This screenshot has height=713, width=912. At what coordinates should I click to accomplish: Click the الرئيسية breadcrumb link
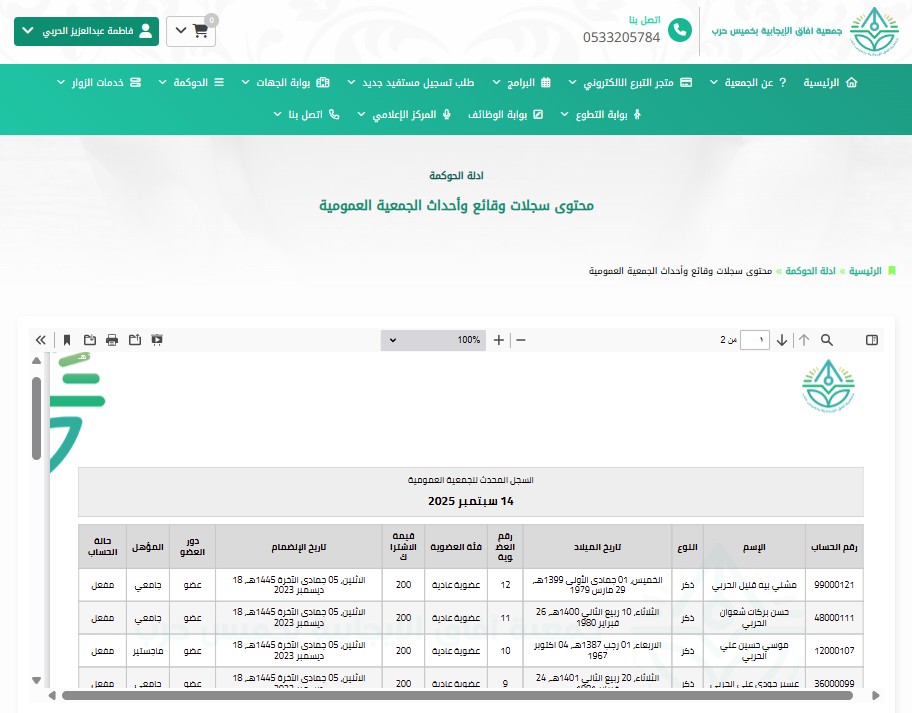(x=866, y=271)
